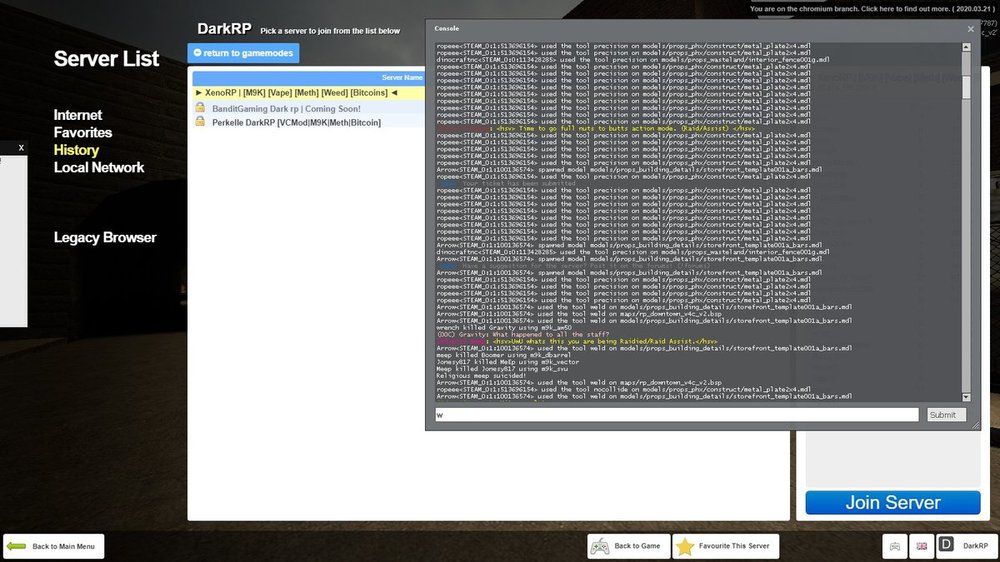
Task: Click the padlock icon beside Perkelle DarkRP
Action: (200, 122)
